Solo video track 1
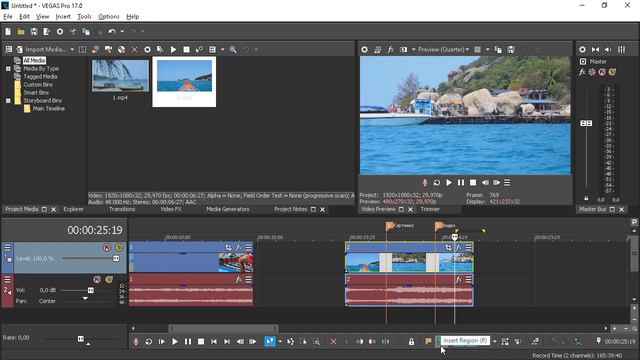The image size is (640, 360). (x=119, y=247)
